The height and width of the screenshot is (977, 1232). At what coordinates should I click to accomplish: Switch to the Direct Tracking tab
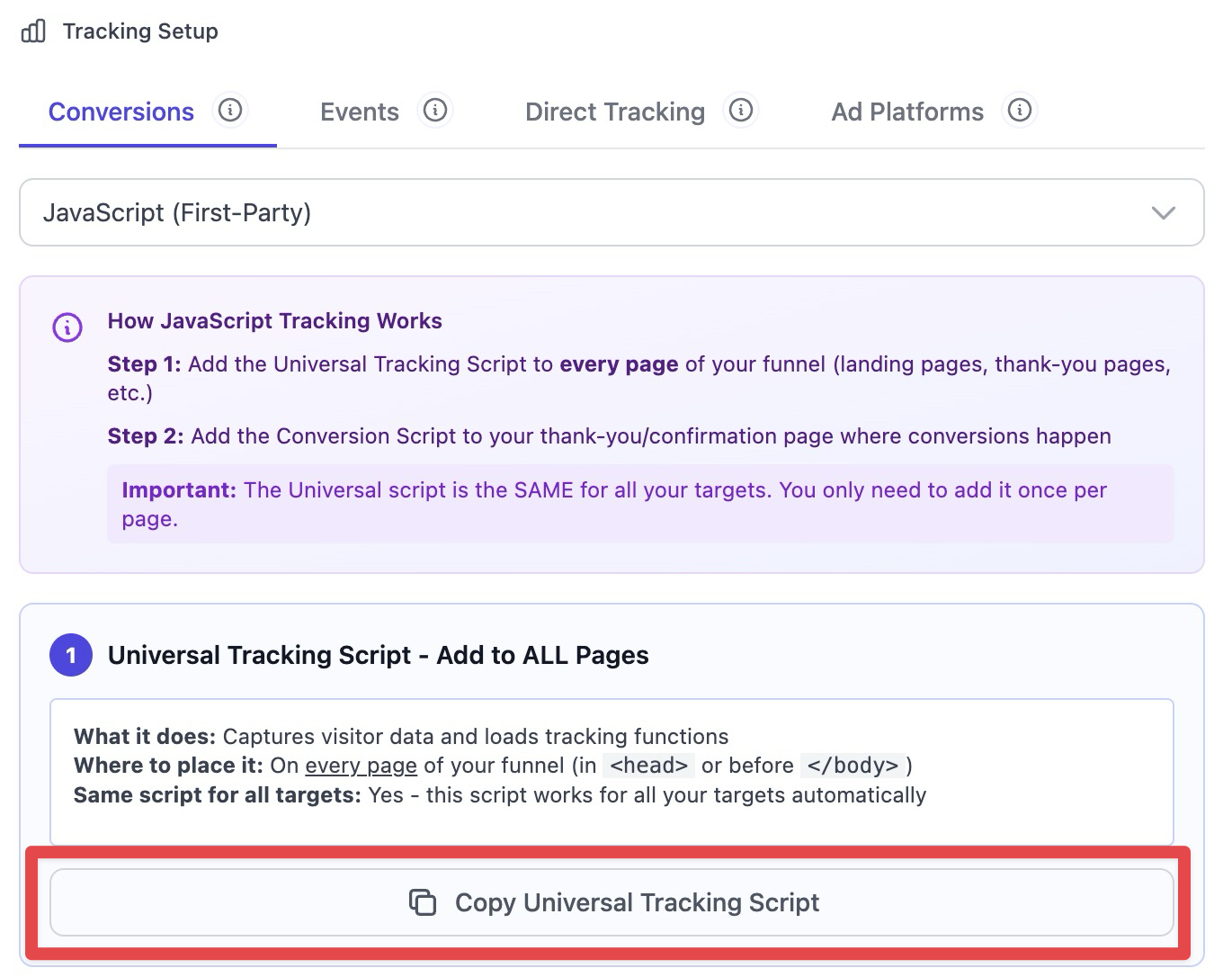pyautogui.click(x=615, y=112)
